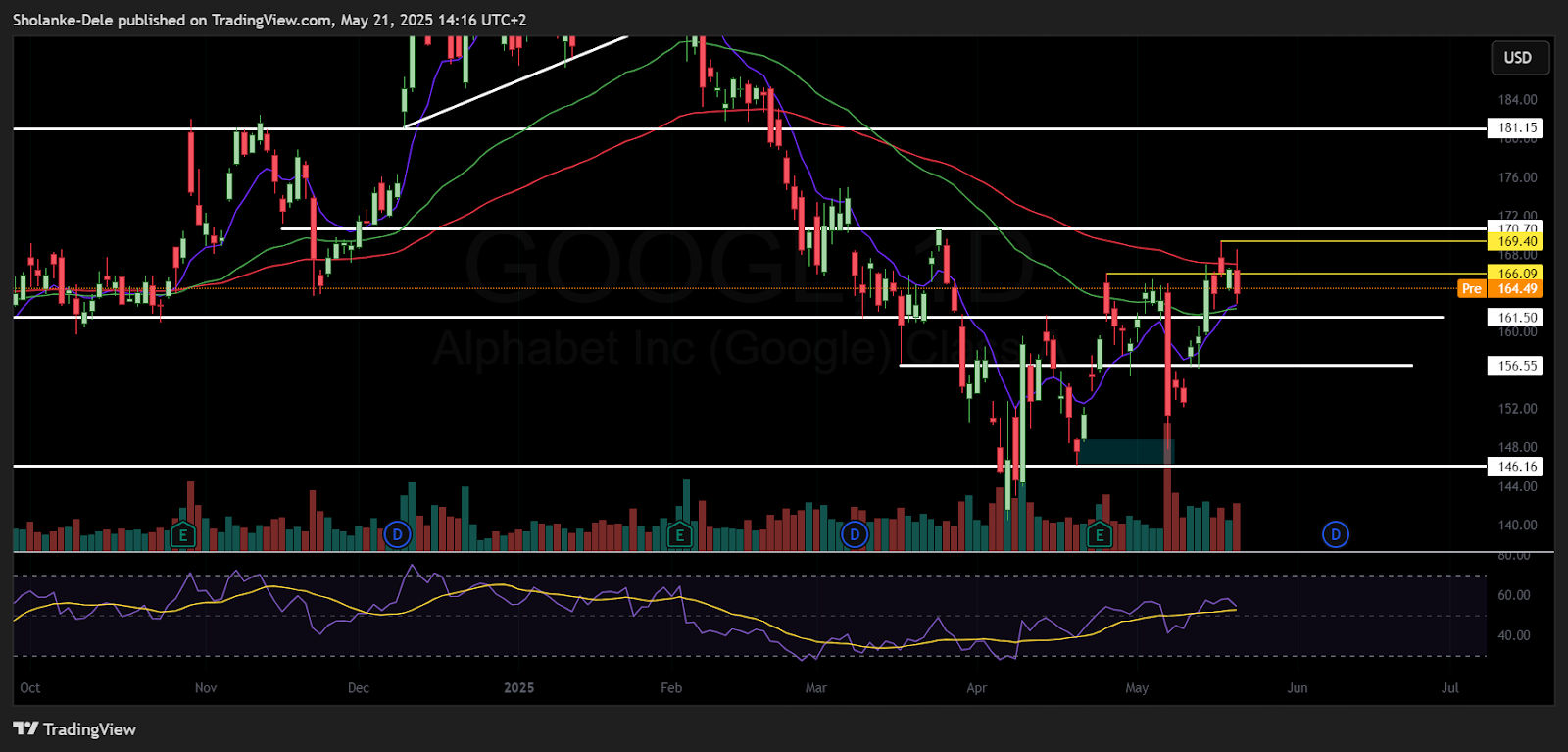The image size is (1568, 752).
Task: Click the 156.55 horizontal line price label
Action: 1516,366
